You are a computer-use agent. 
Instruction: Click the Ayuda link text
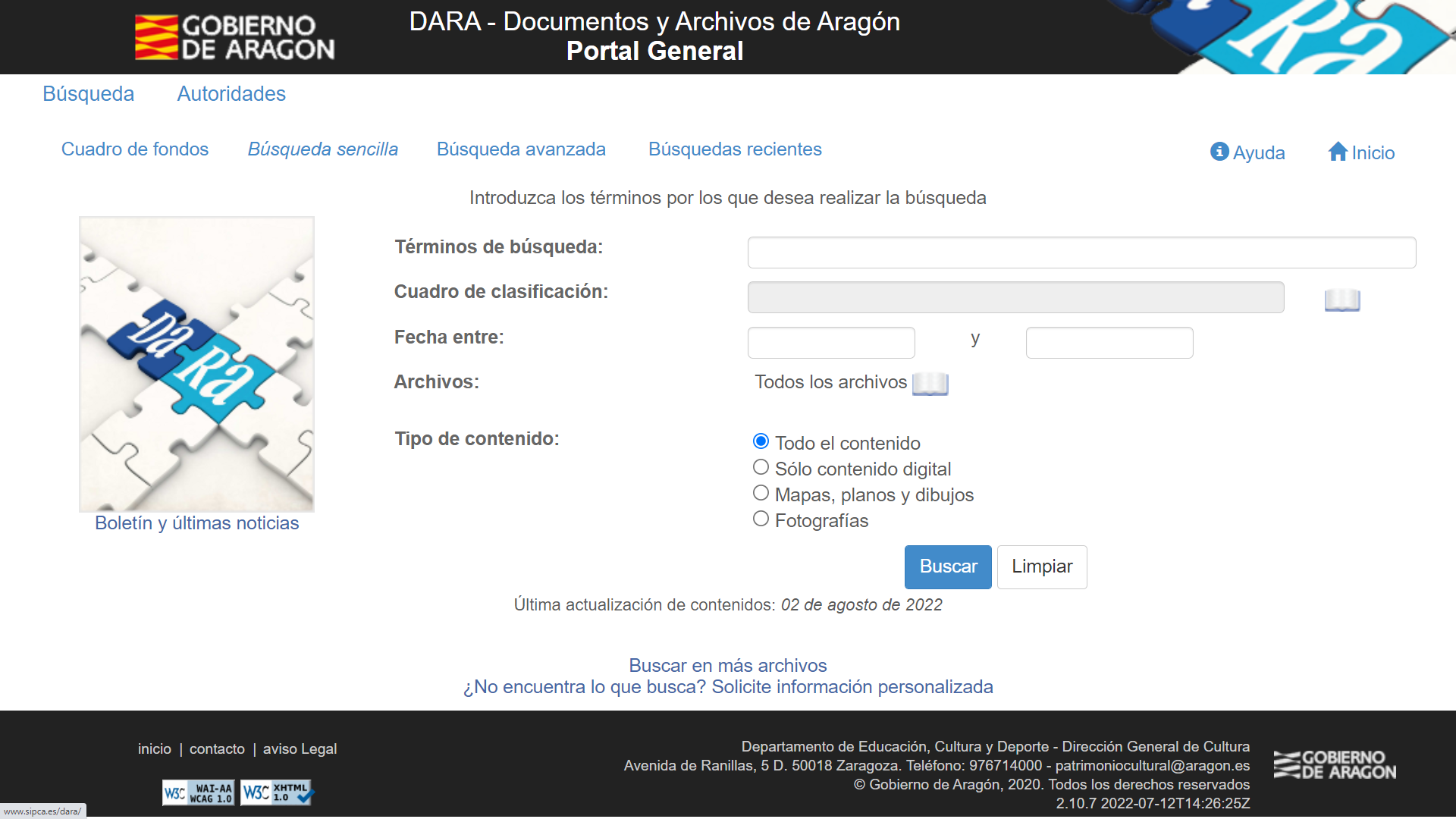coord(1259,153)
